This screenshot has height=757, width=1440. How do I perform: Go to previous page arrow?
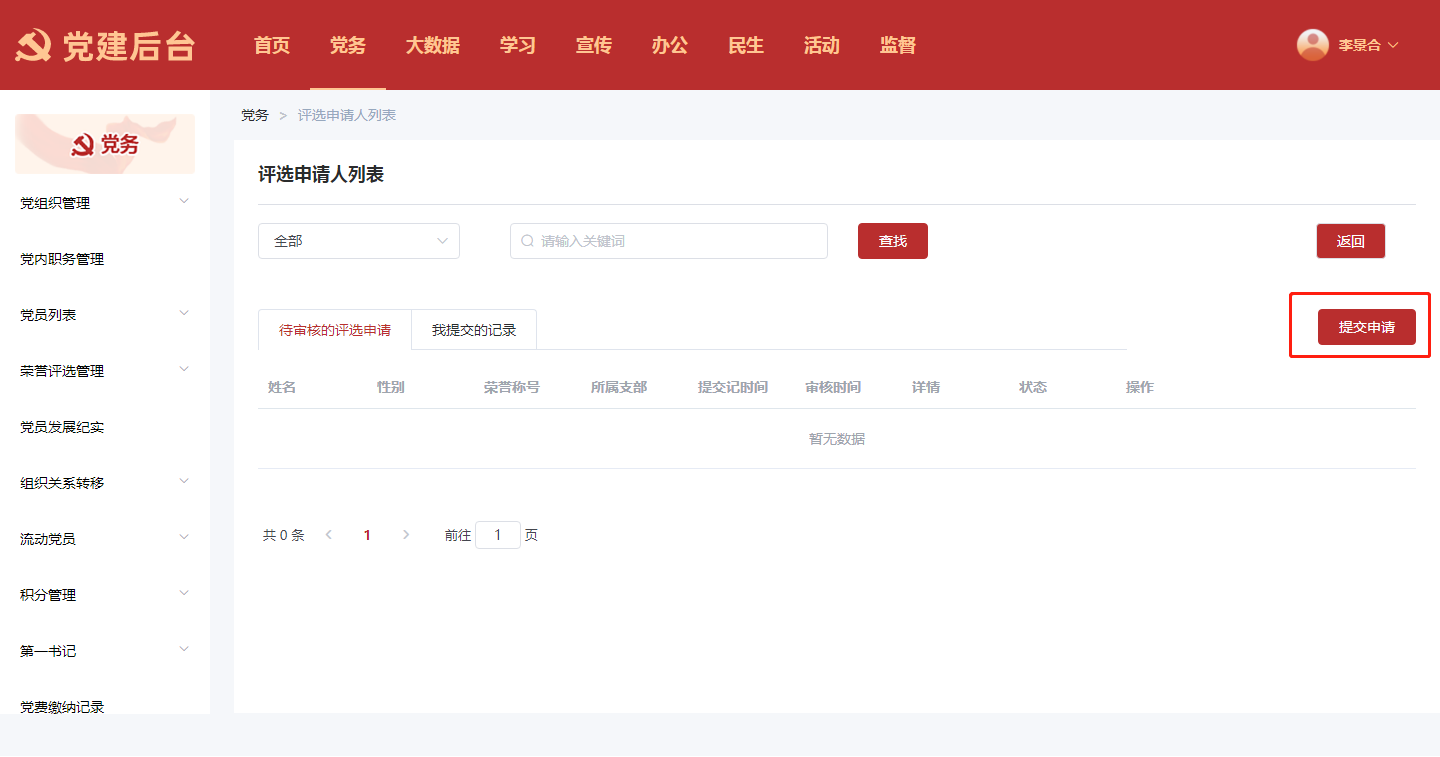329,535
